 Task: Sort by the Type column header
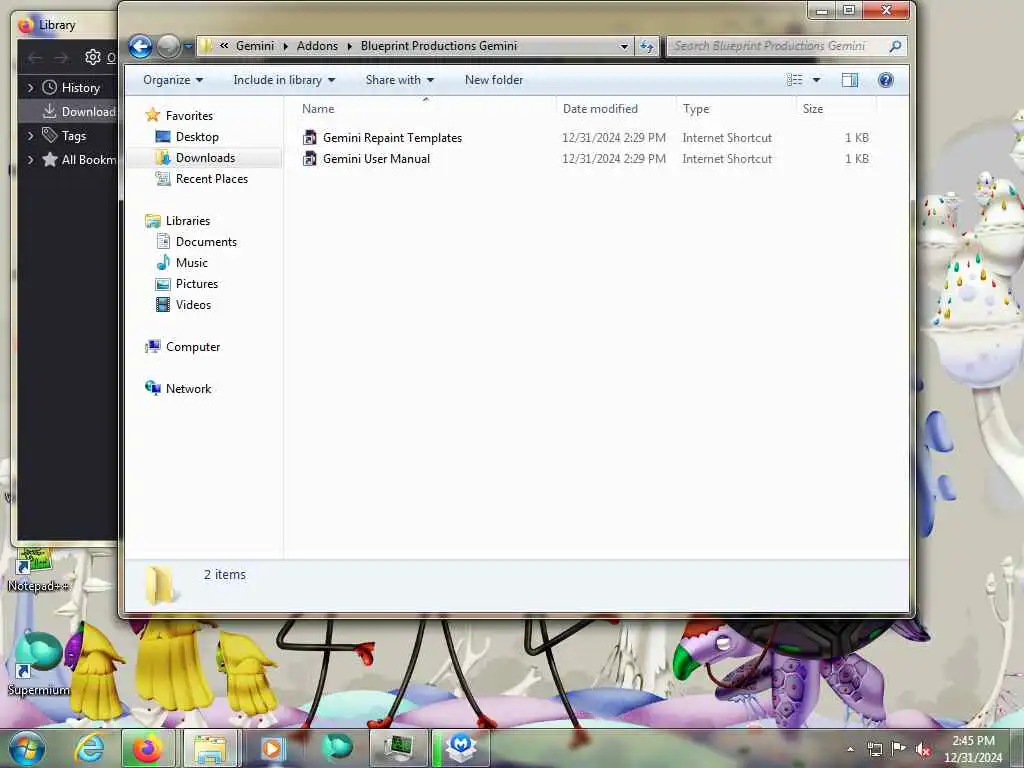point(736,108)
